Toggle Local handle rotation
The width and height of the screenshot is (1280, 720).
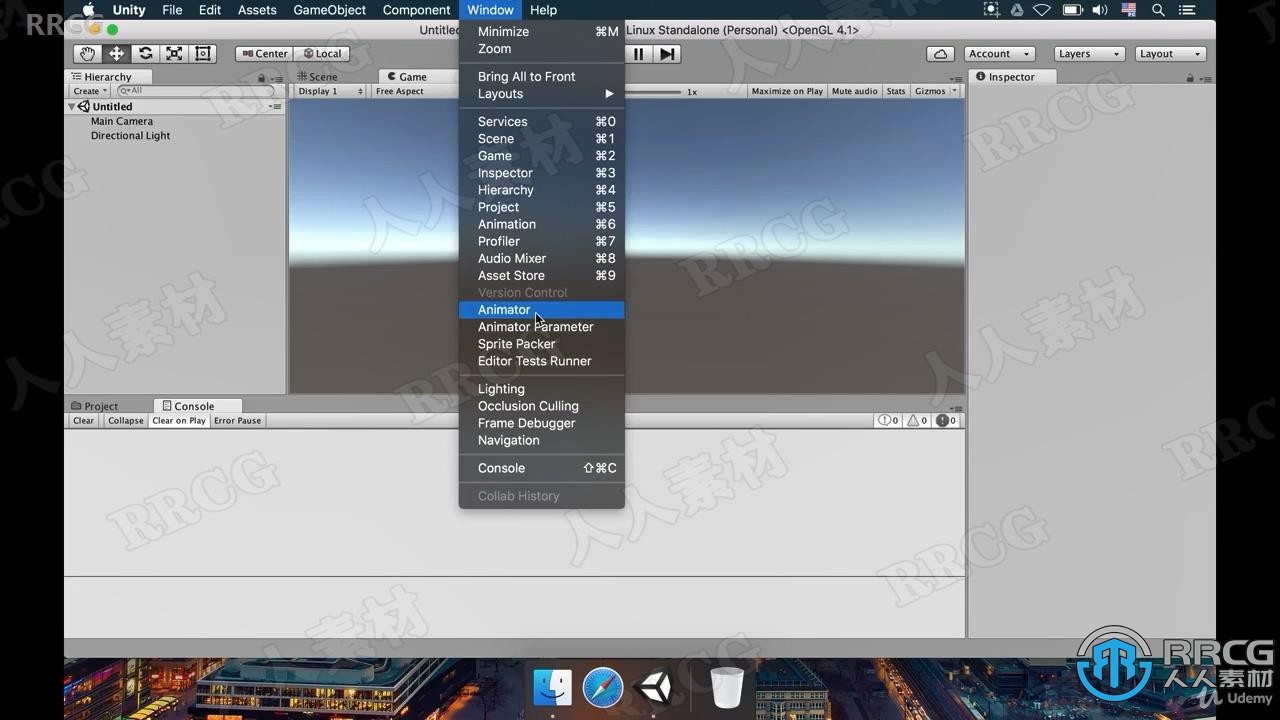tap(322, 54)
